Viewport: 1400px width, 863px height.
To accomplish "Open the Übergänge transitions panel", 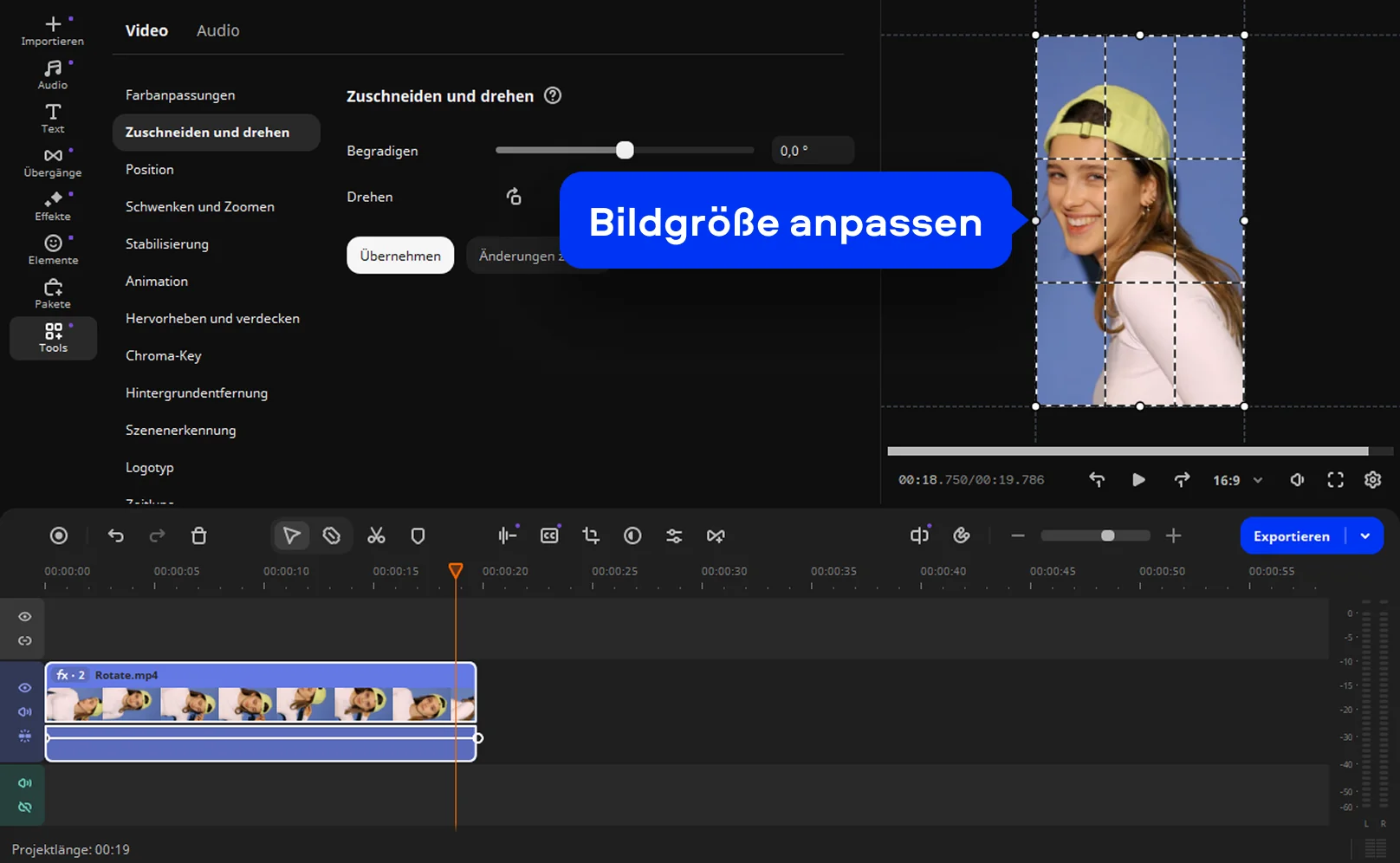I will click(x=53, y=162).
